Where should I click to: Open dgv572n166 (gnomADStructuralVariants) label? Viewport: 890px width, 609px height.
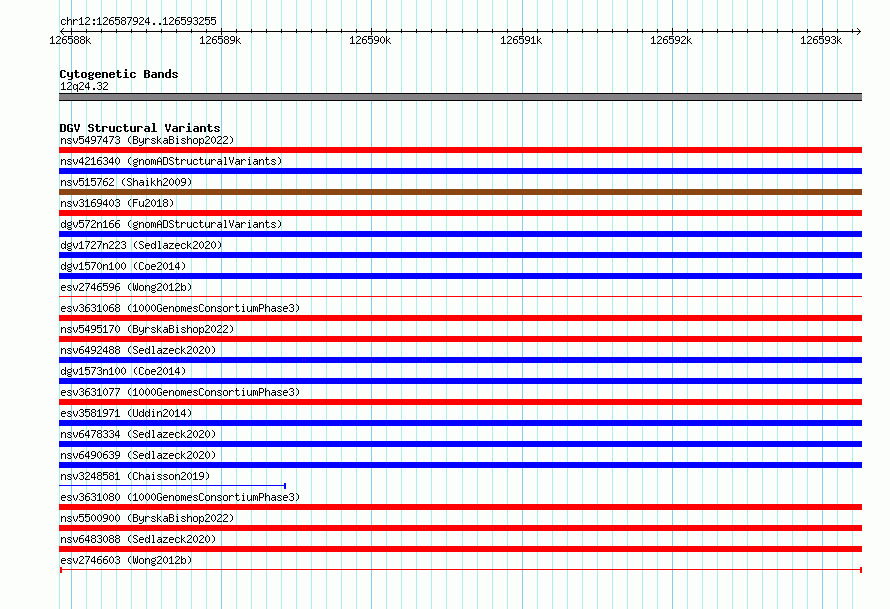[x=171, y=224]
